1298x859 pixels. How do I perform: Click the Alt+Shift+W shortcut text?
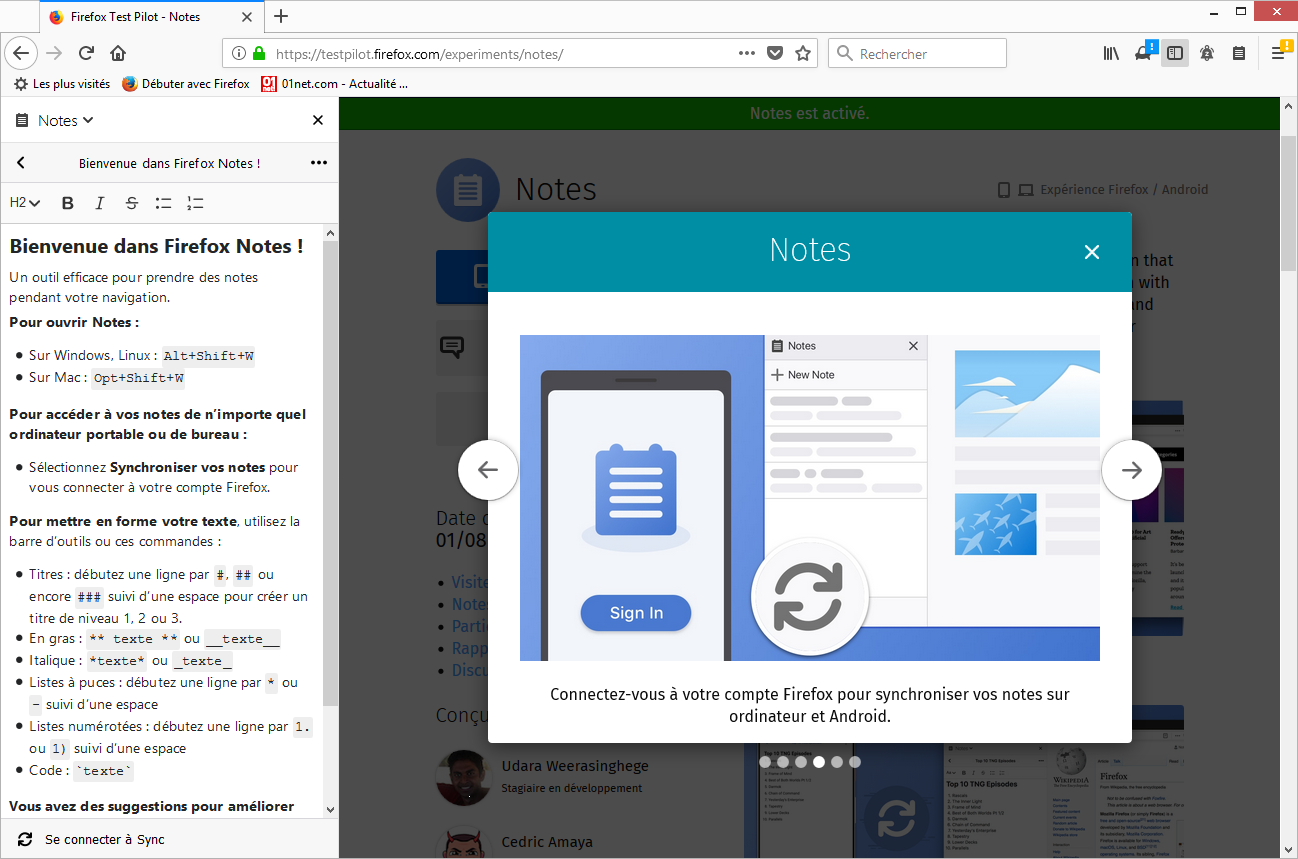point(208,356)
